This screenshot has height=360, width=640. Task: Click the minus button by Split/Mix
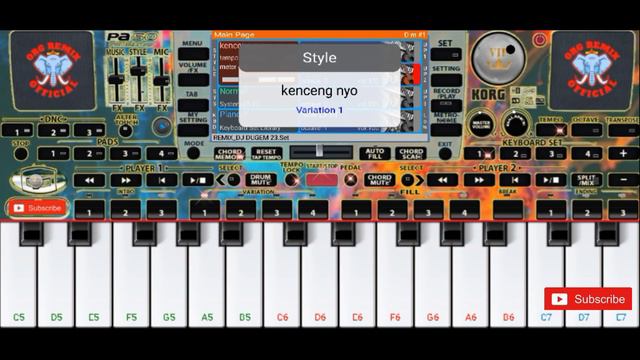[623, 180]
